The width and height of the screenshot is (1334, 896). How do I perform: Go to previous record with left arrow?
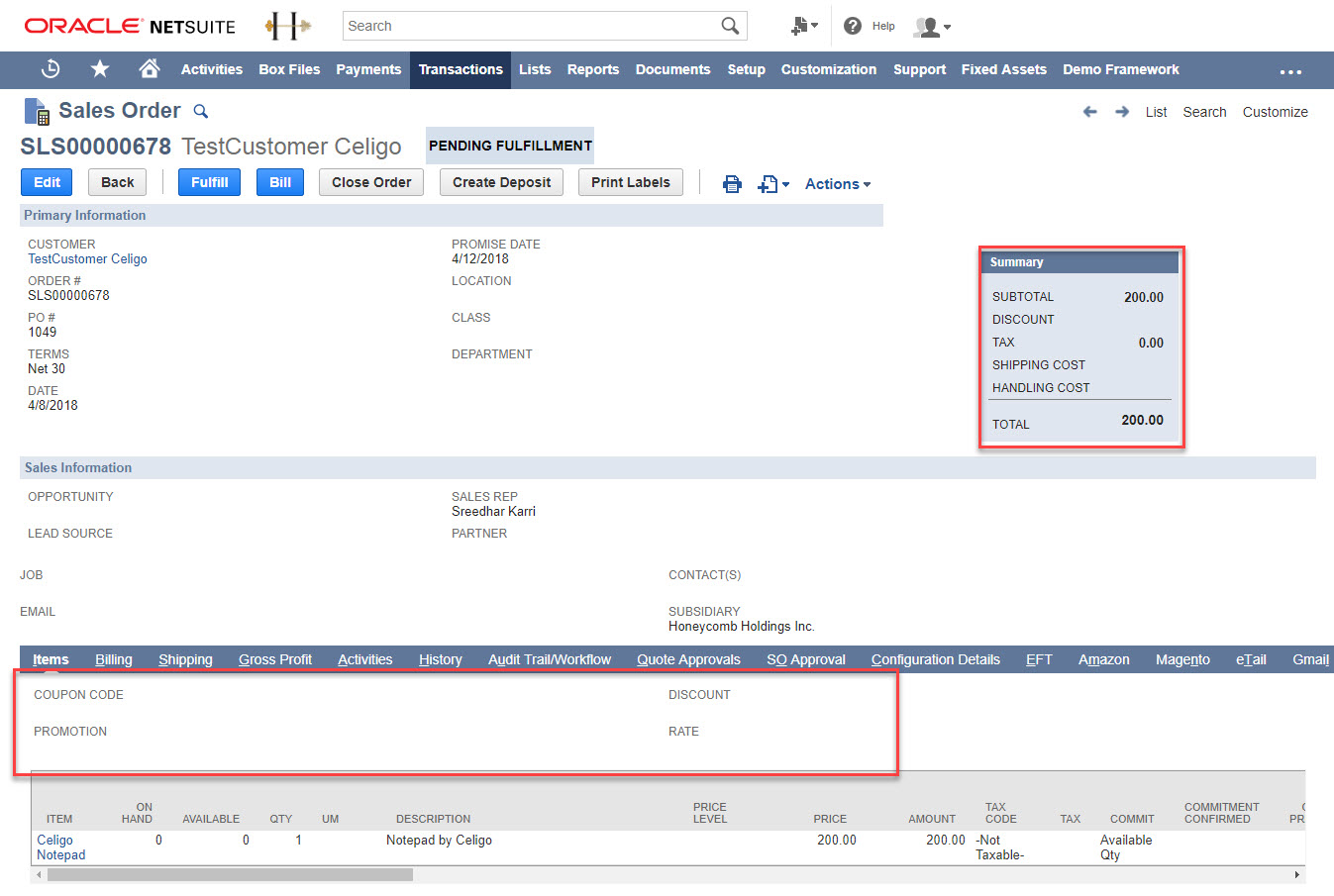click(x=1089, y=112)
